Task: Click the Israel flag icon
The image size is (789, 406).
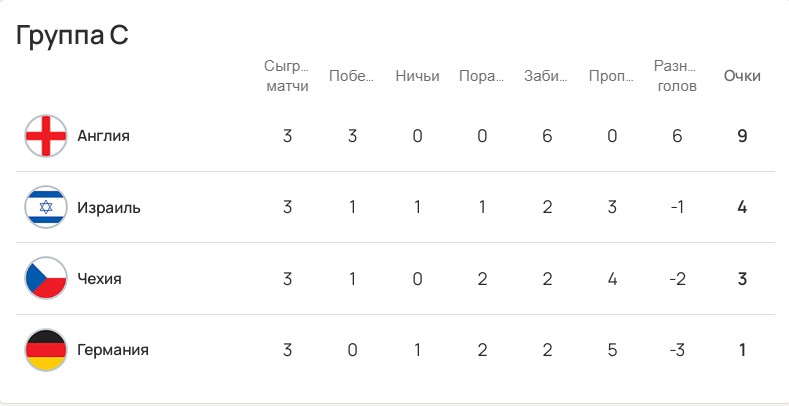Action: pos(45,208)
